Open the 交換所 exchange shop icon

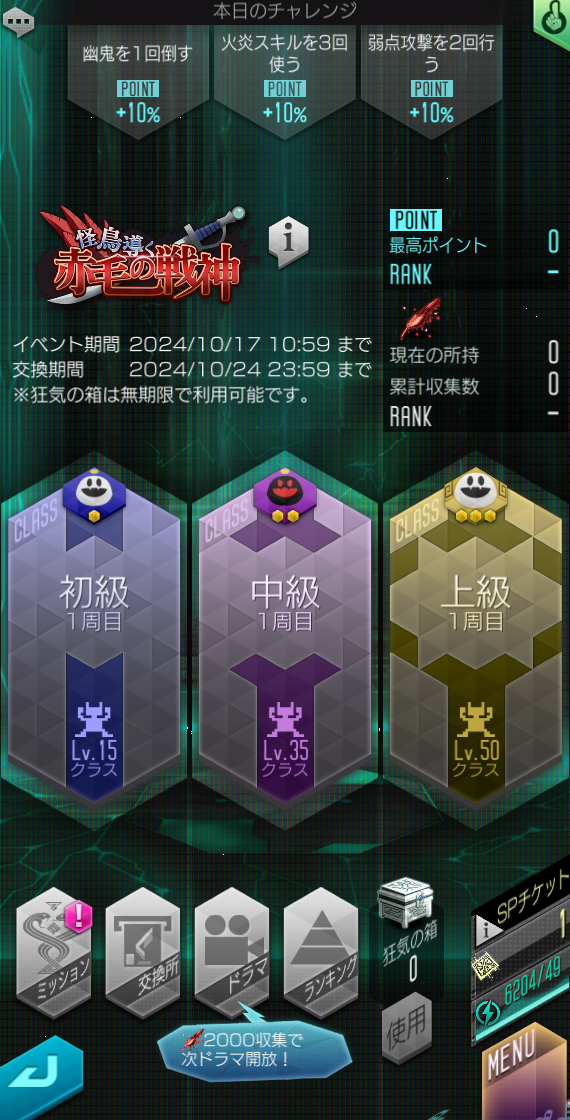tap(143, 951)
